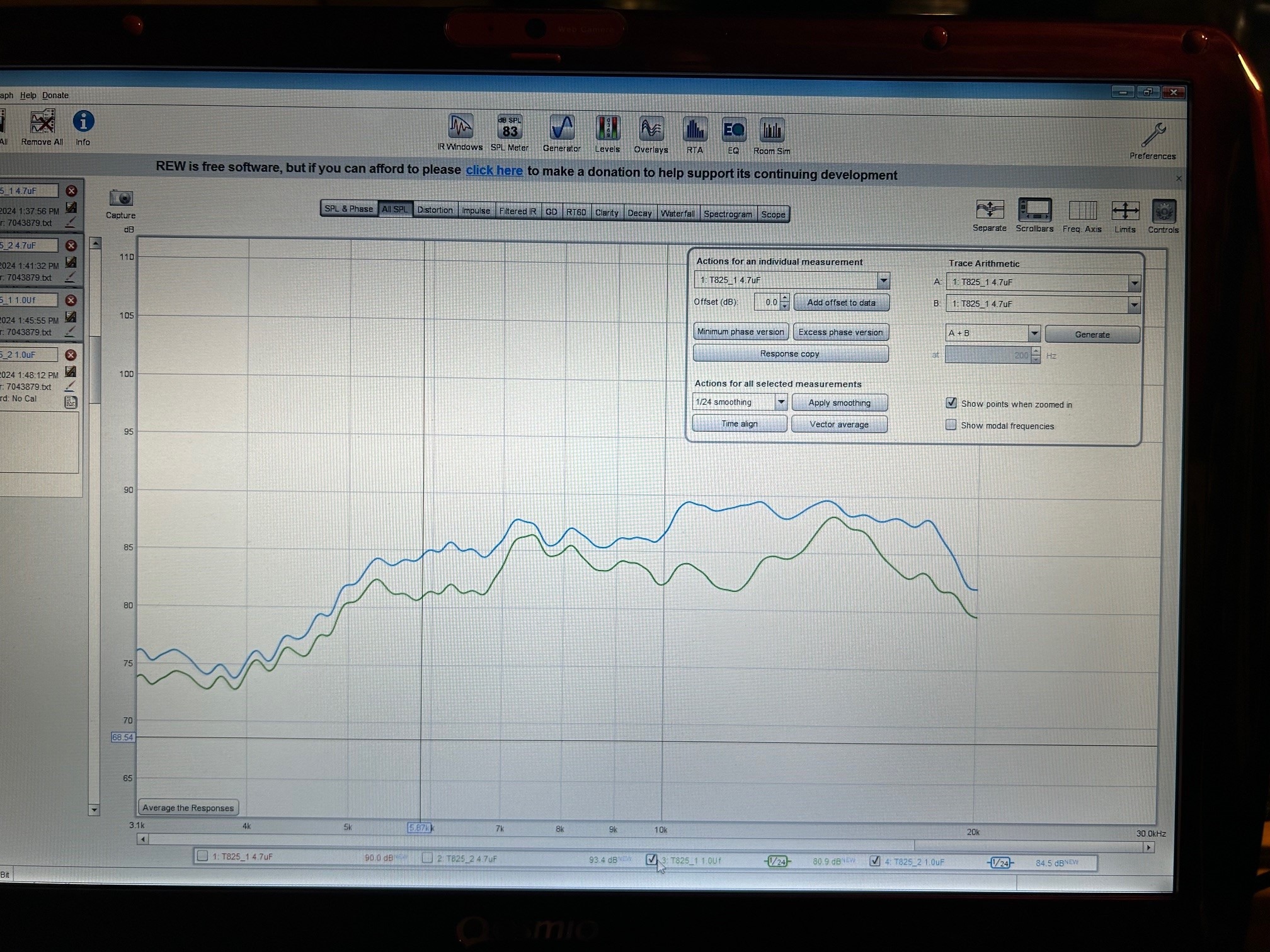
Task: Click the 5_2 1.0uF name field
Action: point(29,354)
